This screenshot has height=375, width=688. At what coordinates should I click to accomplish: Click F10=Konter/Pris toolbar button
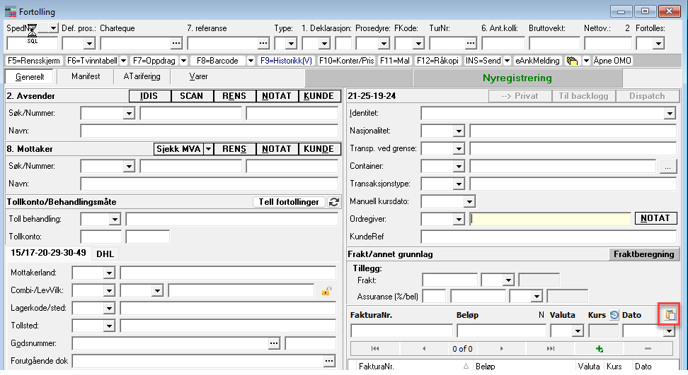click(347, 61)
